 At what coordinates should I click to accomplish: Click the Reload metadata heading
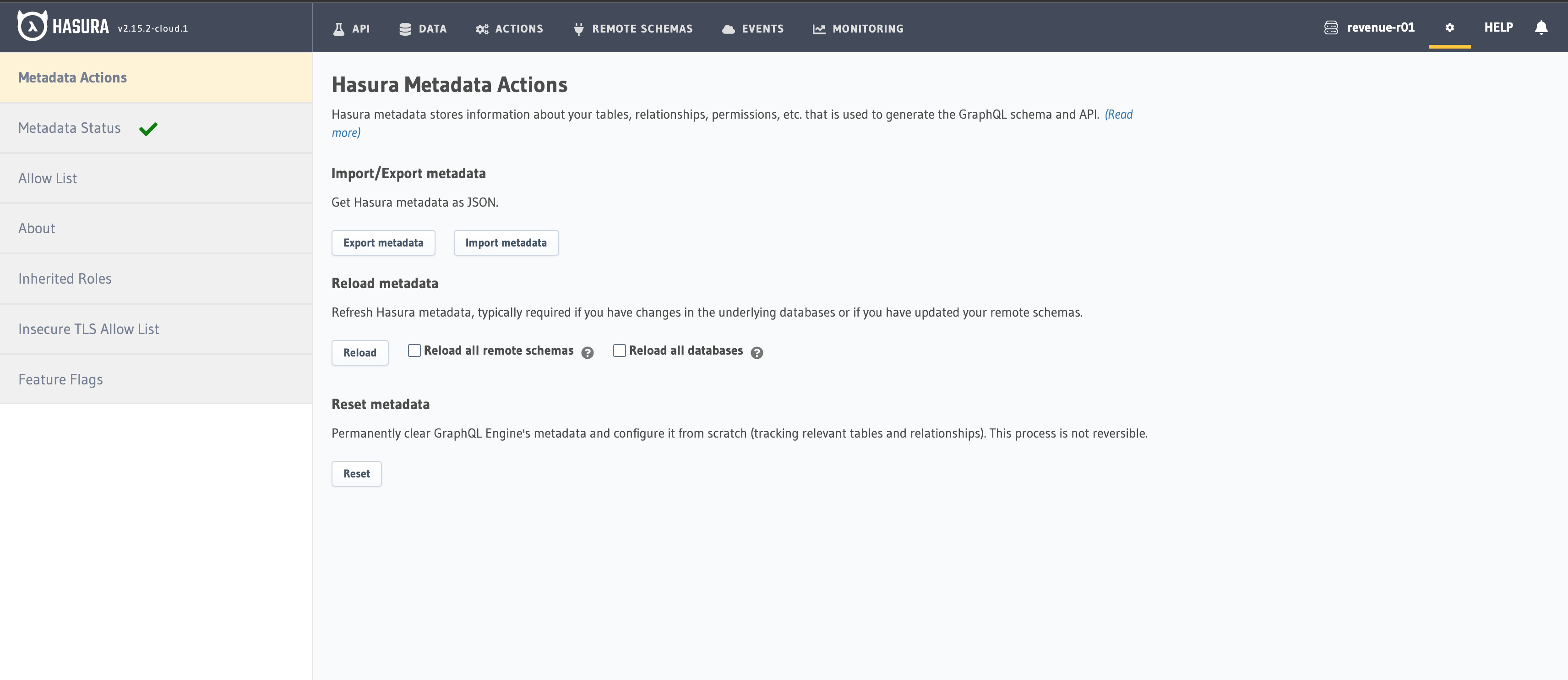point(385,283)
